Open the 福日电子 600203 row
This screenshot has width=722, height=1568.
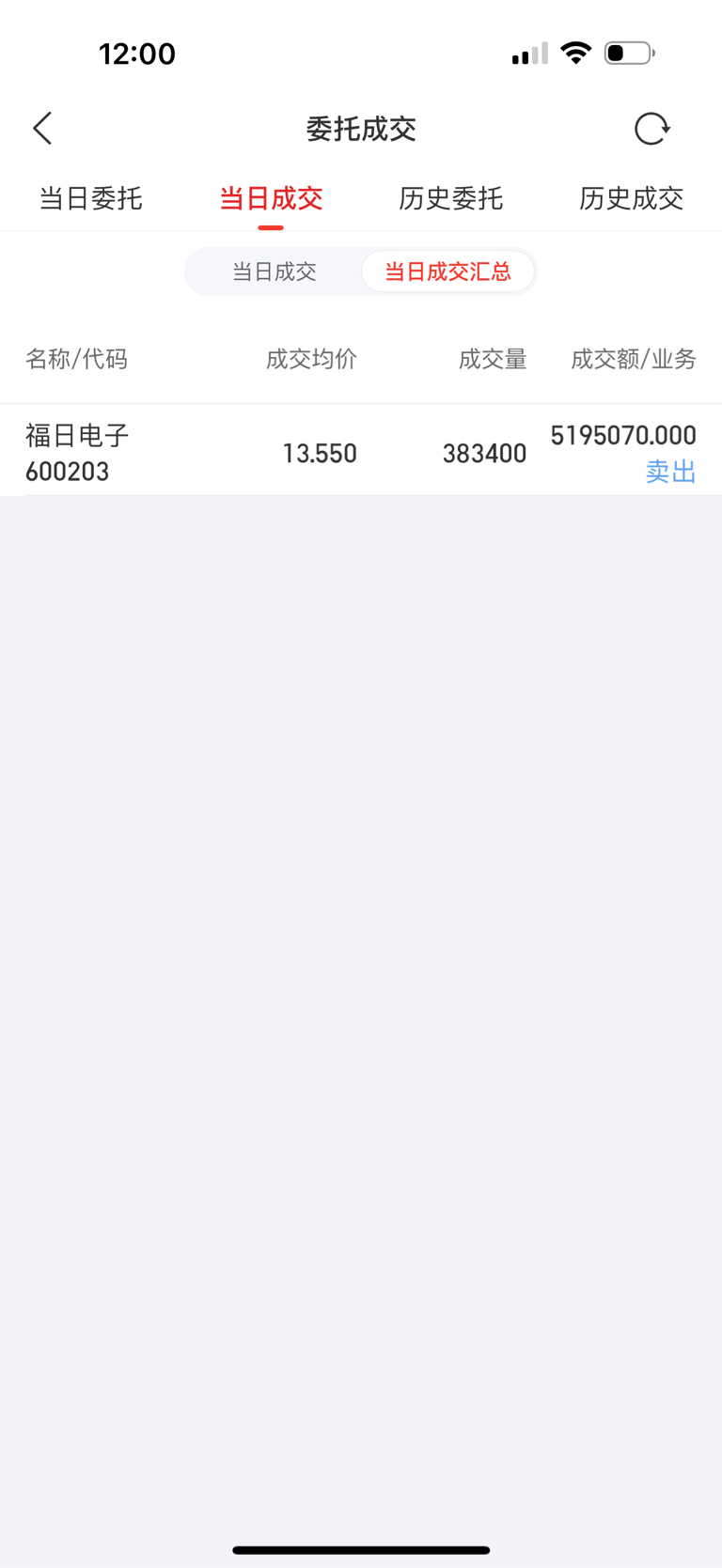(x=361, y=451)
